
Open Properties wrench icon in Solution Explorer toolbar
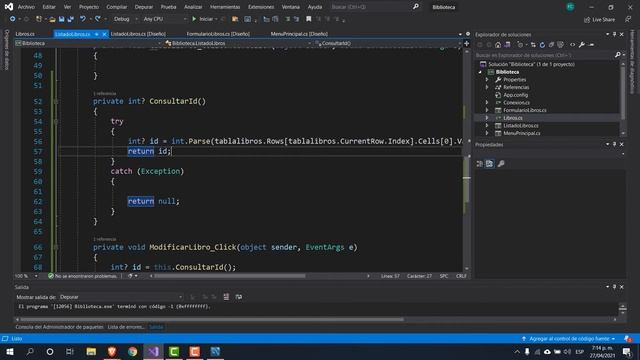(x=582, y=45)
